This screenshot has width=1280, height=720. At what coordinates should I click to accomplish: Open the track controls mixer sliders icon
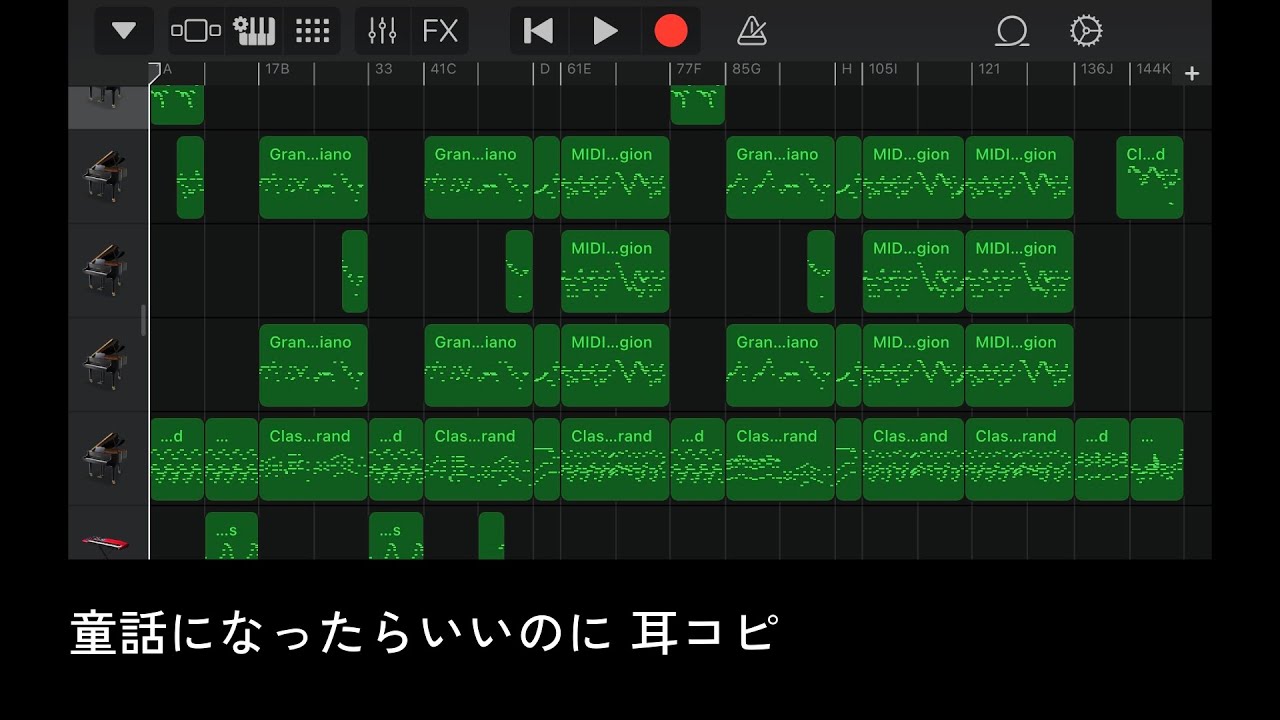pyautogui.click(x=383, y=31)
